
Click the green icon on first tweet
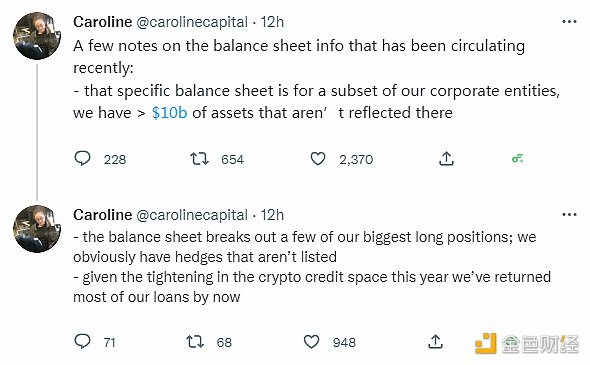point(517,158)
